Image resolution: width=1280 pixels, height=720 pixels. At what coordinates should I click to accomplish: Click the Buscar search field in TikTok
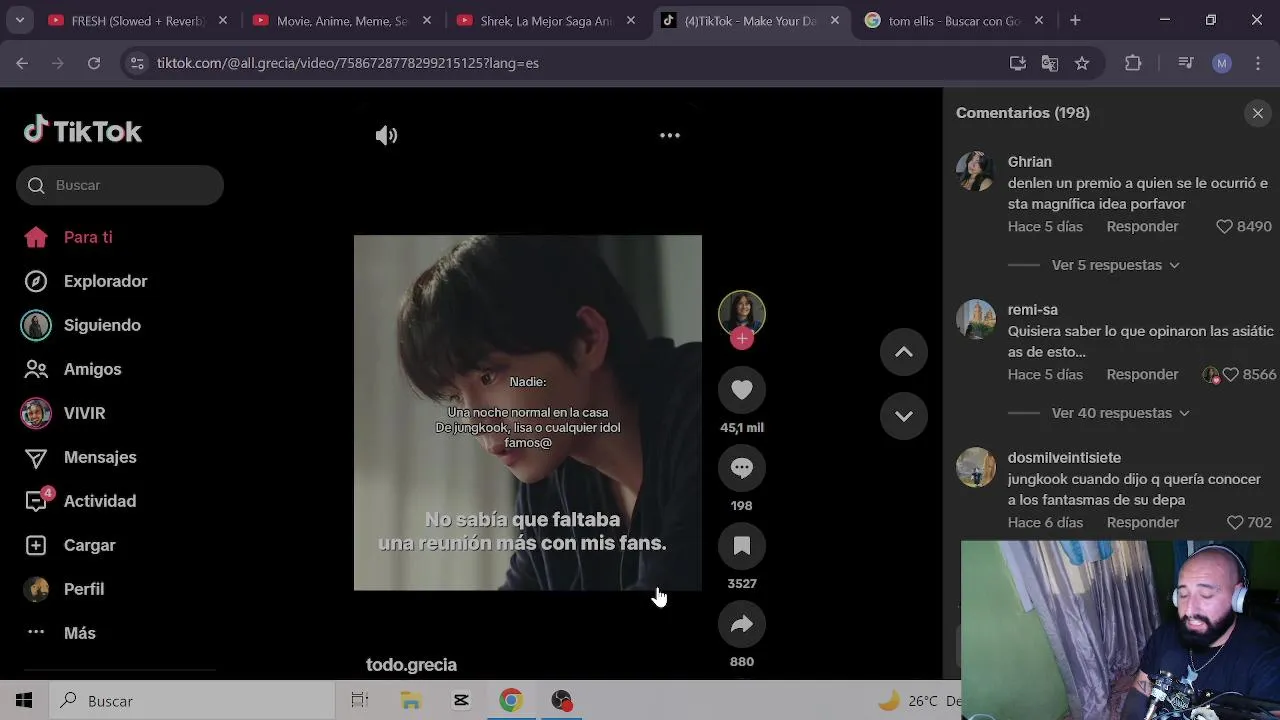(x=120, y=185)
